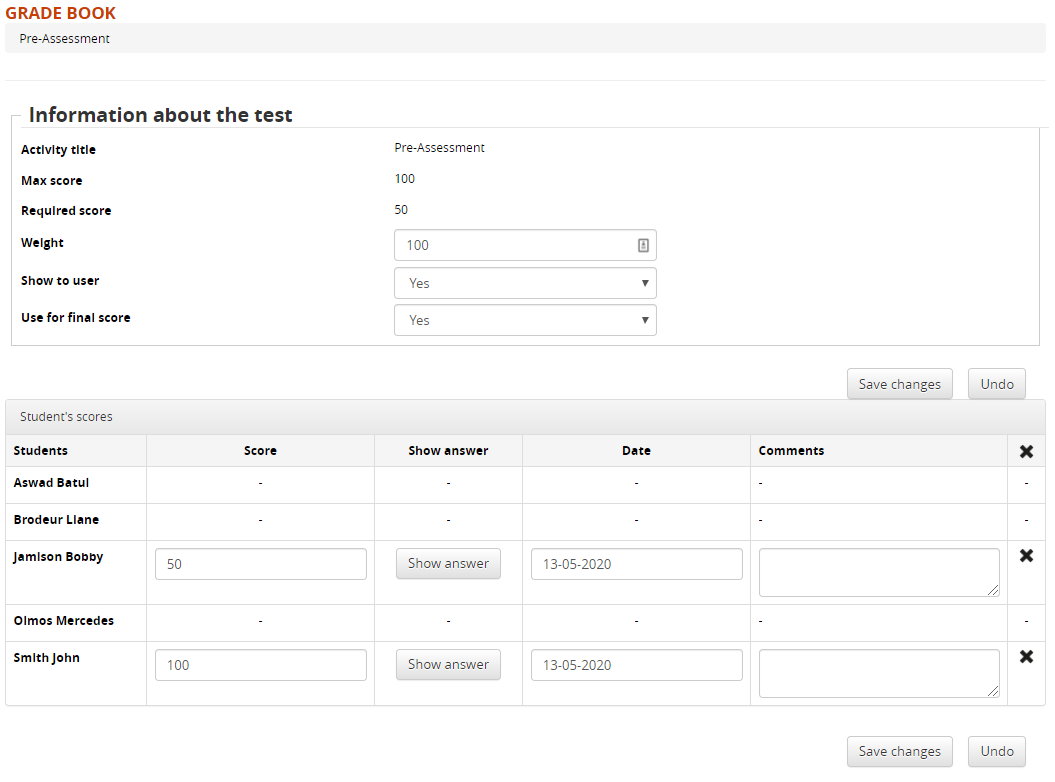Click inside the Weight value field
The image size is (1055, 782).
coord(500,245)
